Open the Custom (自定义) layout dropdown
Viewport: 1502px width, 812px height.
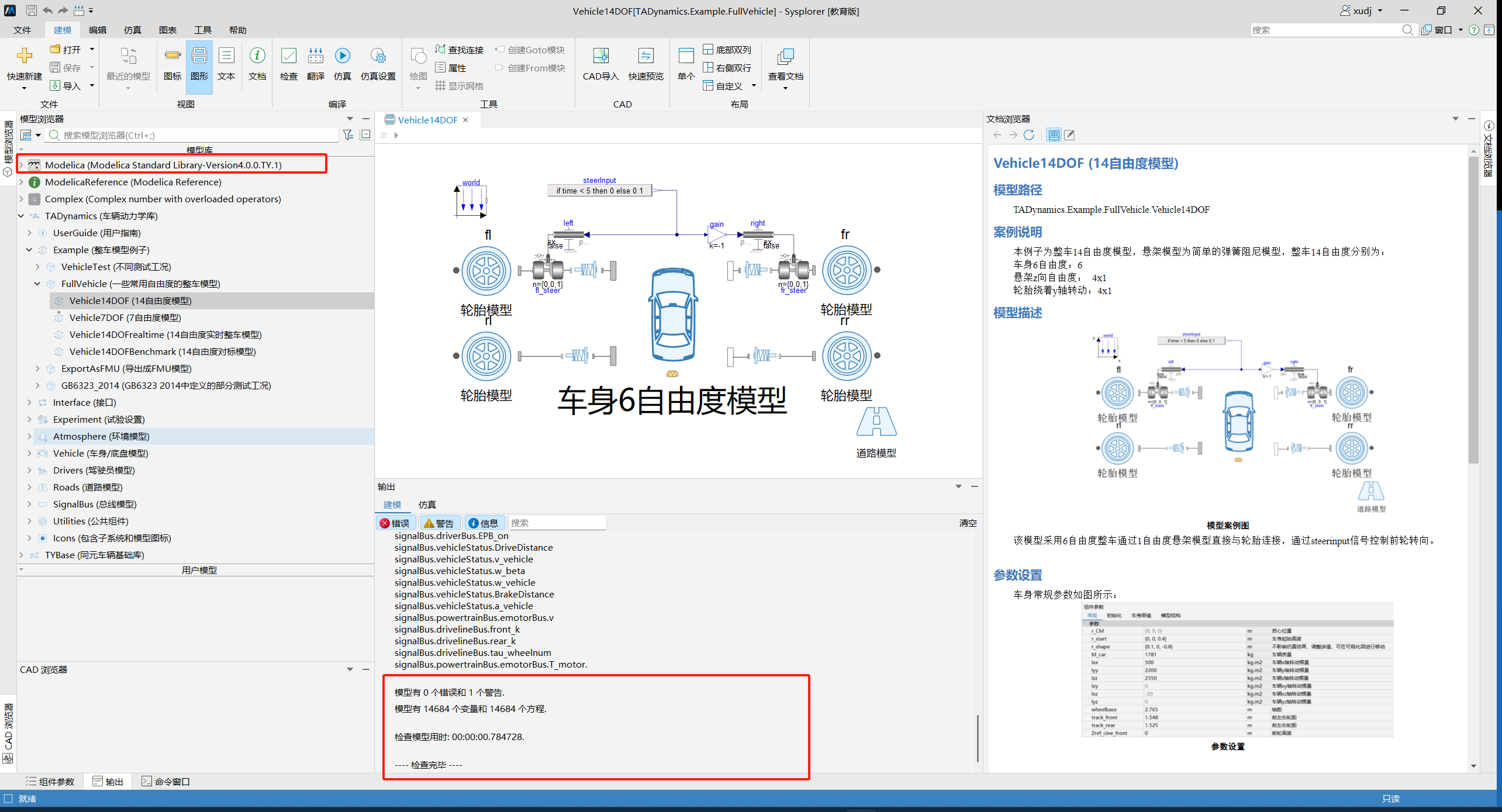pos(754,86)
